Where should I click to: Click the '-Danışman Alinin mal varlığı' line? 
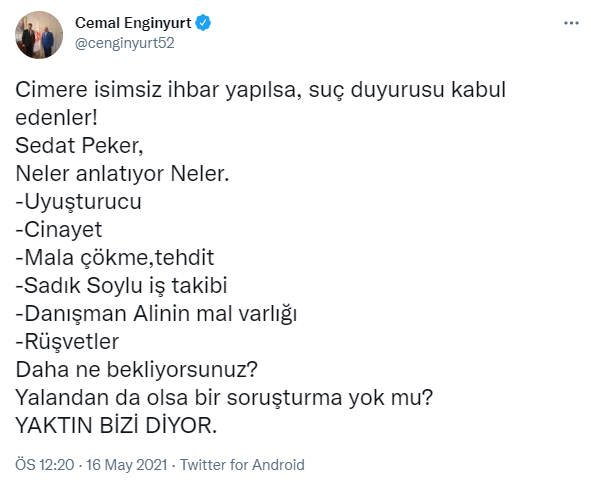[x=156, y=314]
